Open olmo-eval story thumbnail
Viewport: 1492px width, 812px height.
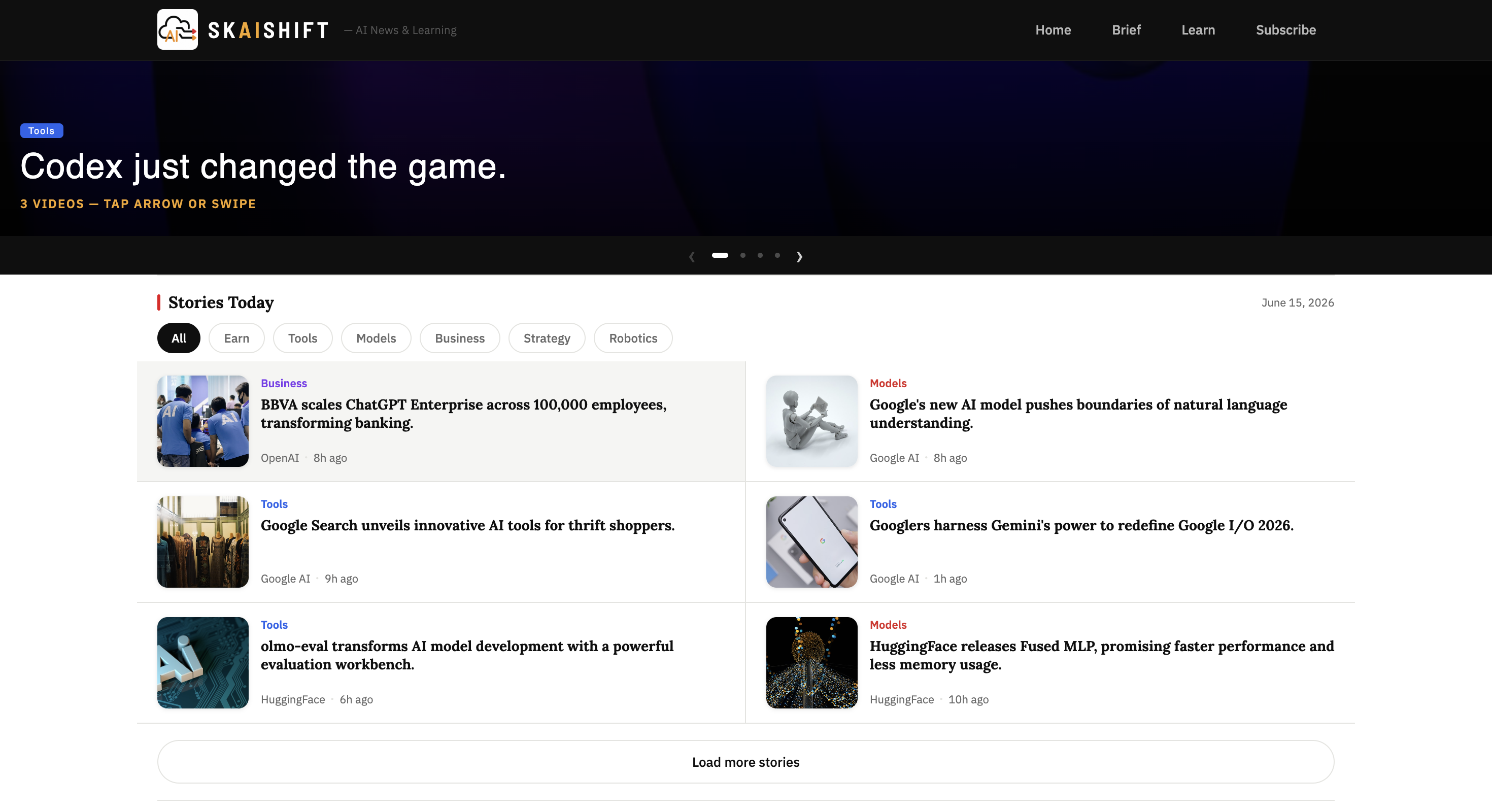(202, 663)
